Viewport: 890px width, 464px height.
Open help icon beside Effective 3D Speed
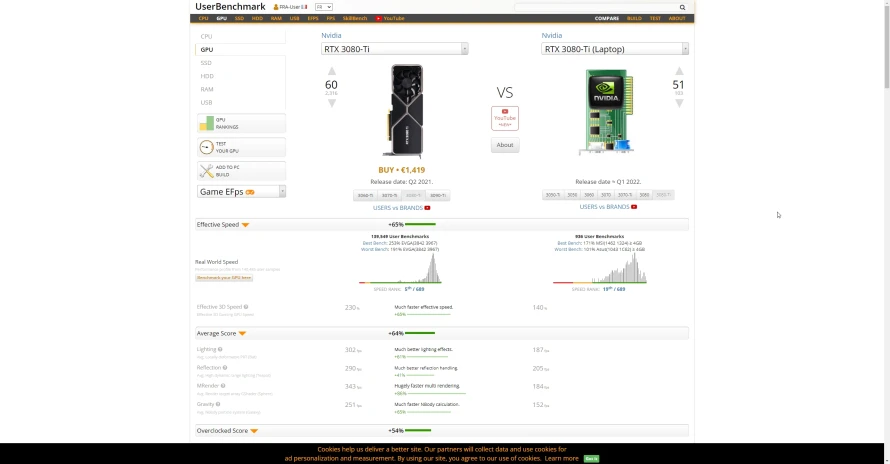(x=246, y=307)
